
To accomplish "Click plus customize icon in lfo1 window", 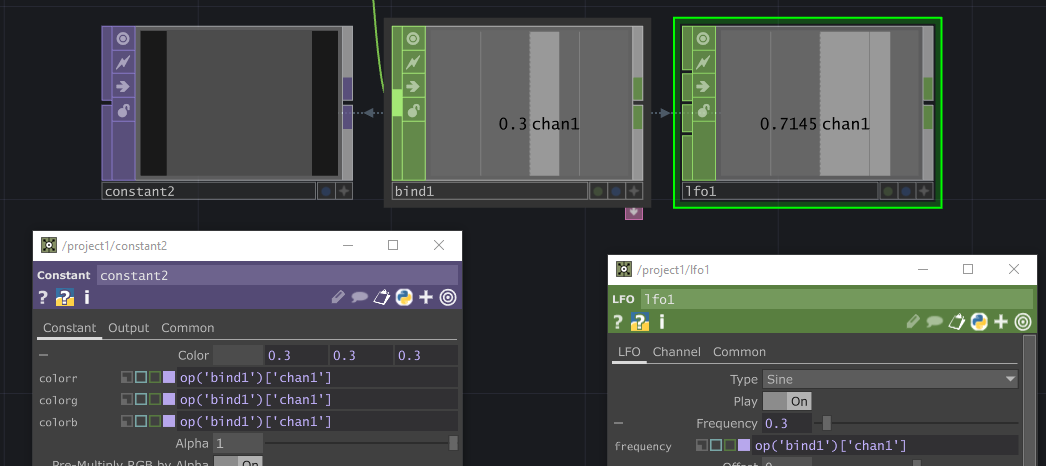I will tap(1001, 322).
